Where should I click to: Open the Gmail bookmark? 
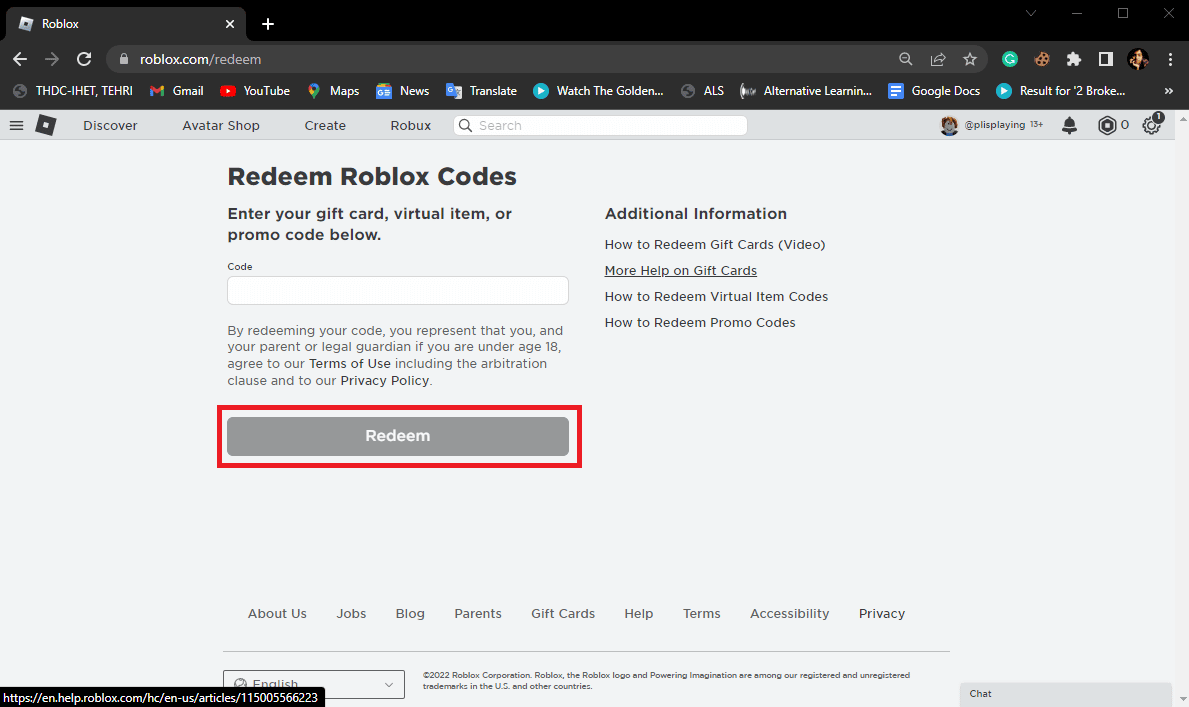[x=177, y=91]
